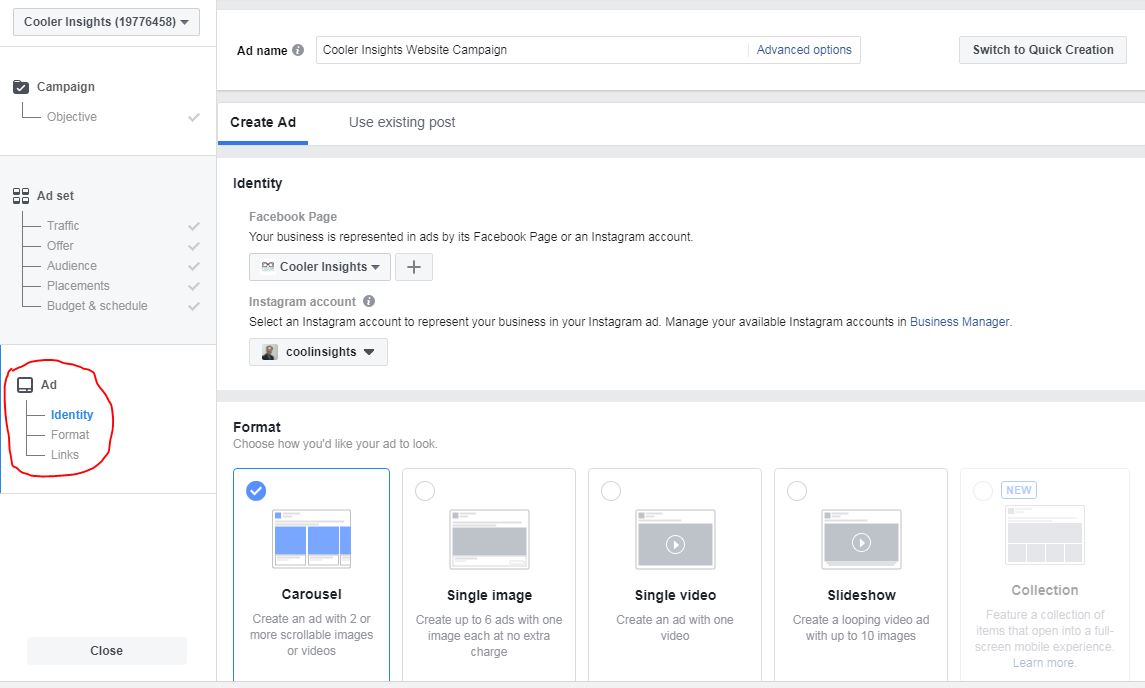Click the checkmark next to Traffic

click(194, 226)
